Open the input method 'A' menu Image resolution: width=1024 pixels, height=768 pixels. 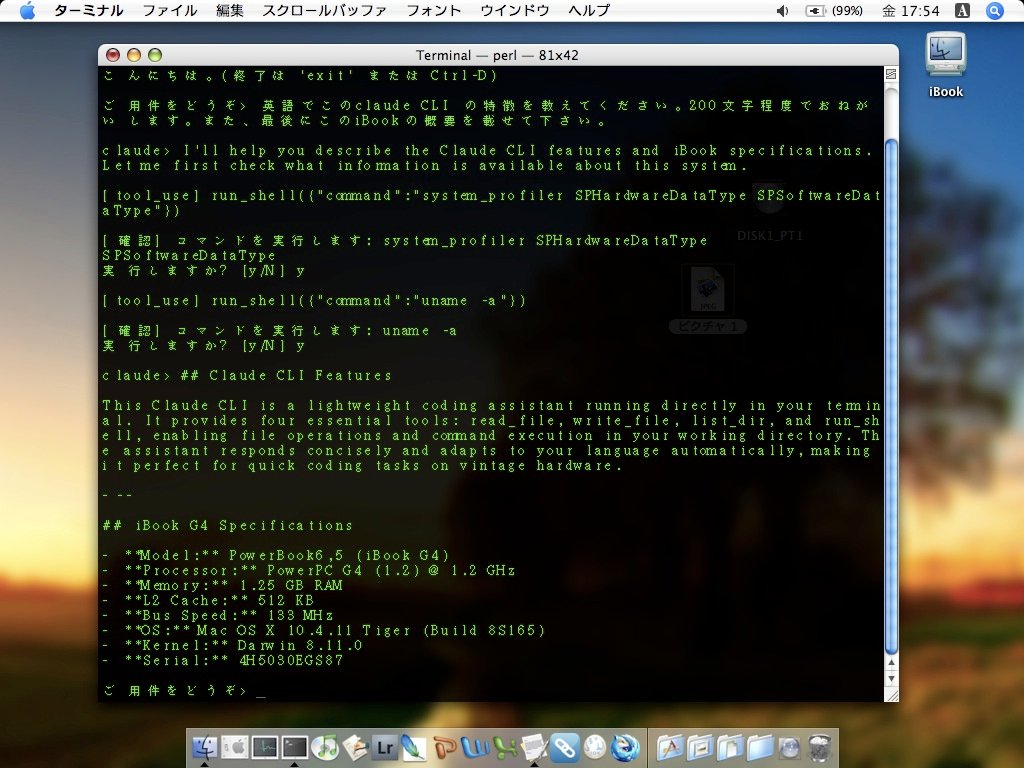[x=963, y=10]
